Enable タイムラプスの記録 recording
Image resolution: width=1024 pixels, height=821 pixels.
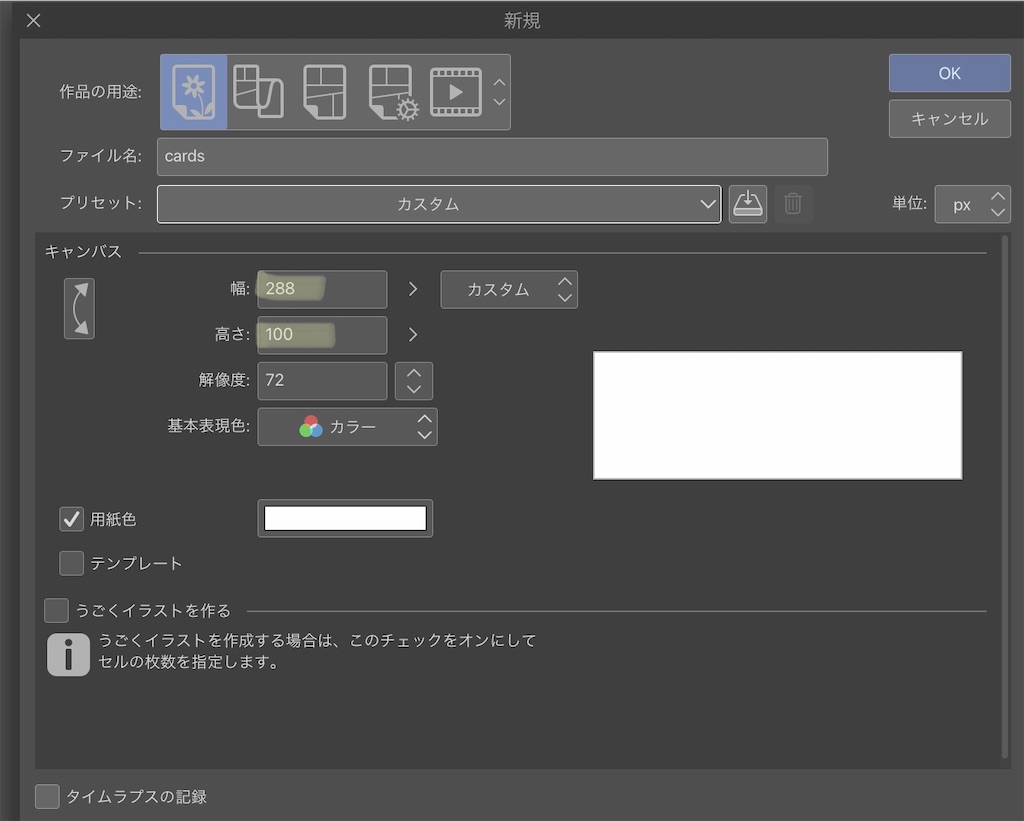click(47, 796)
